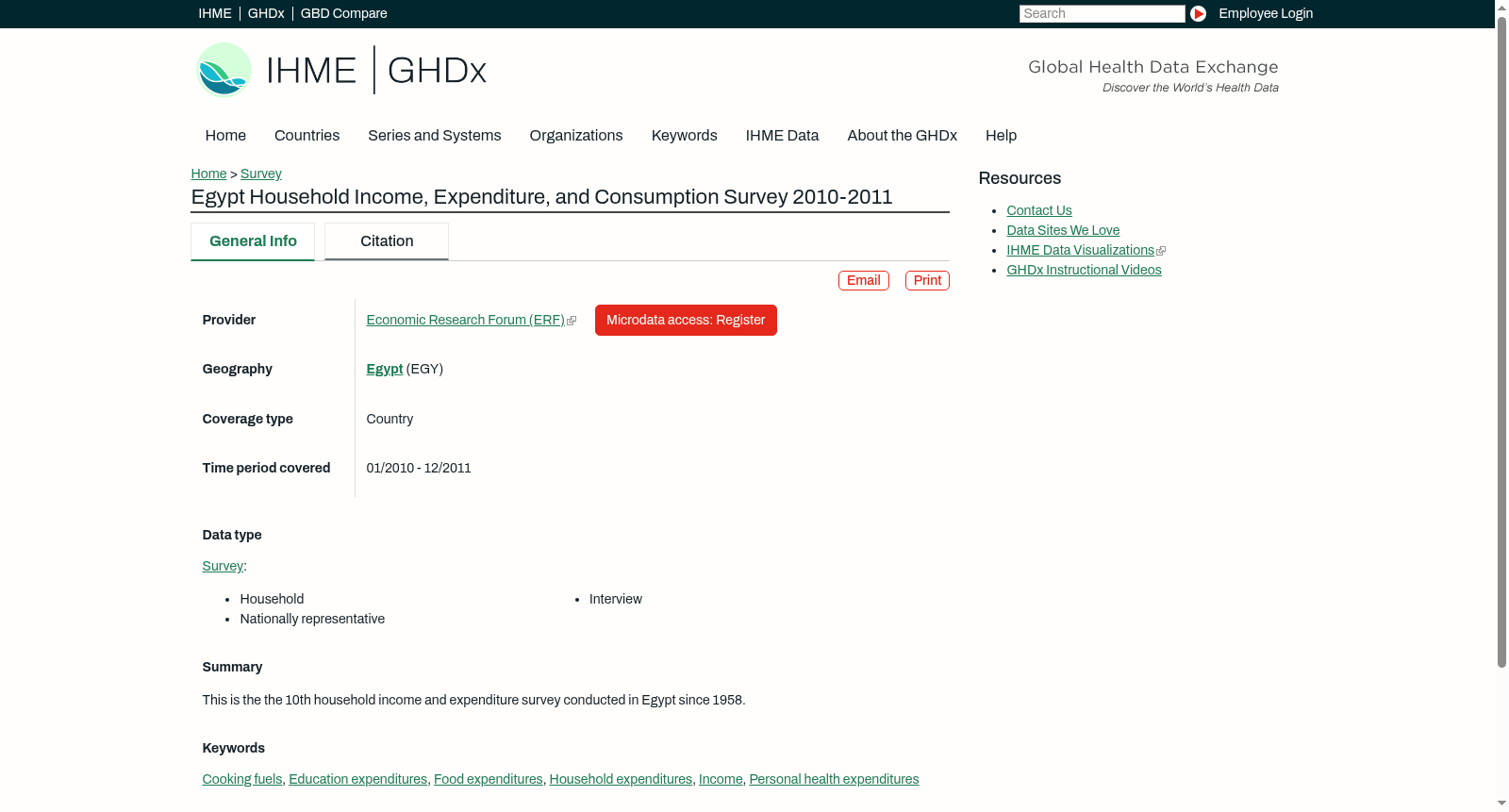Viewport: 1509px width, 812px height.
Task: Open GHDx Instructional Videos link
Action: coord(1084,271)
